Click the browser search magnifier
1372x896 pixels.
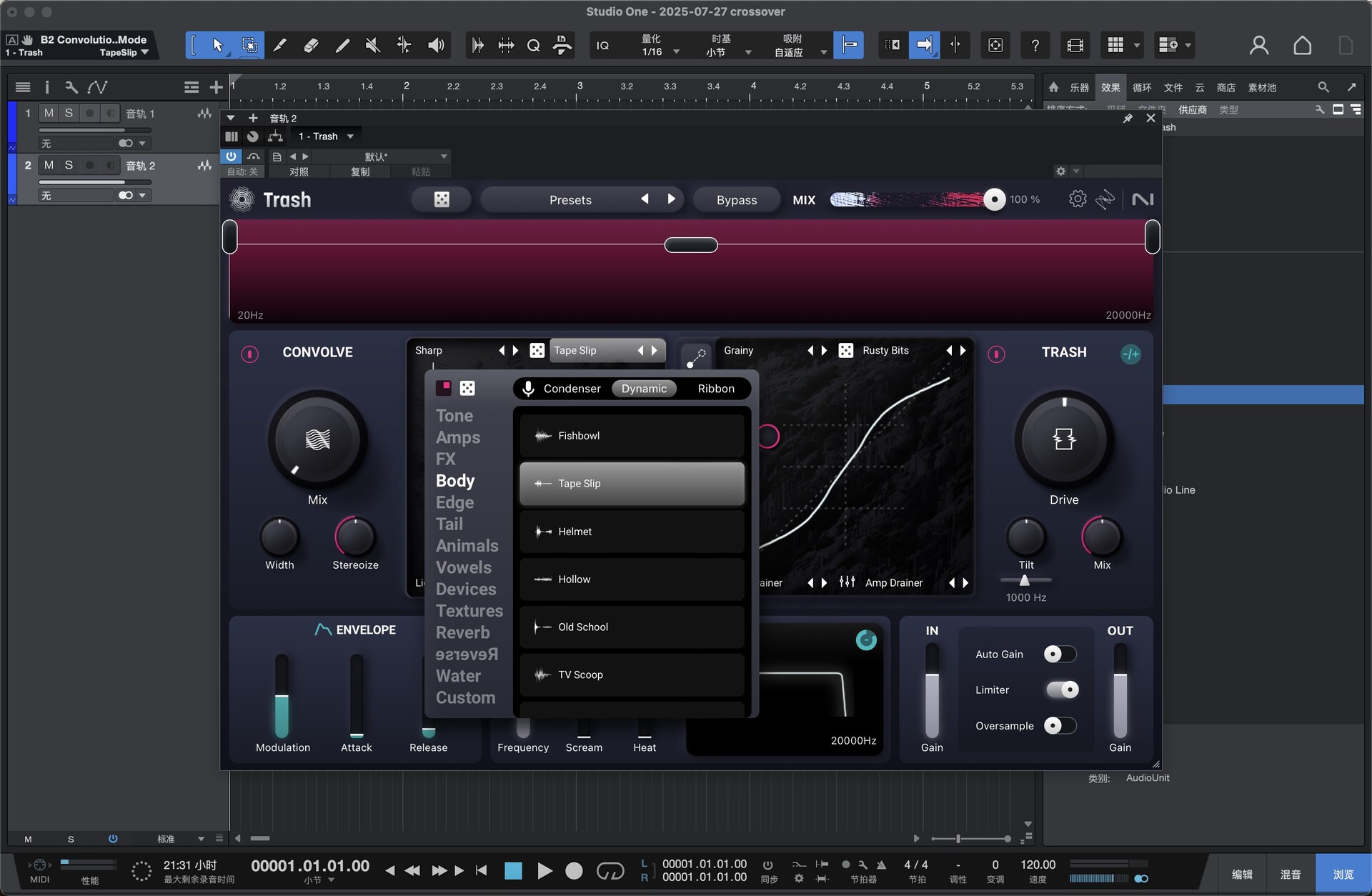(1323, 87)
